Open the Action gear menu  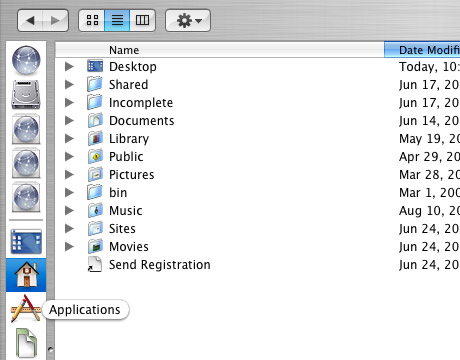pos(188,21)
